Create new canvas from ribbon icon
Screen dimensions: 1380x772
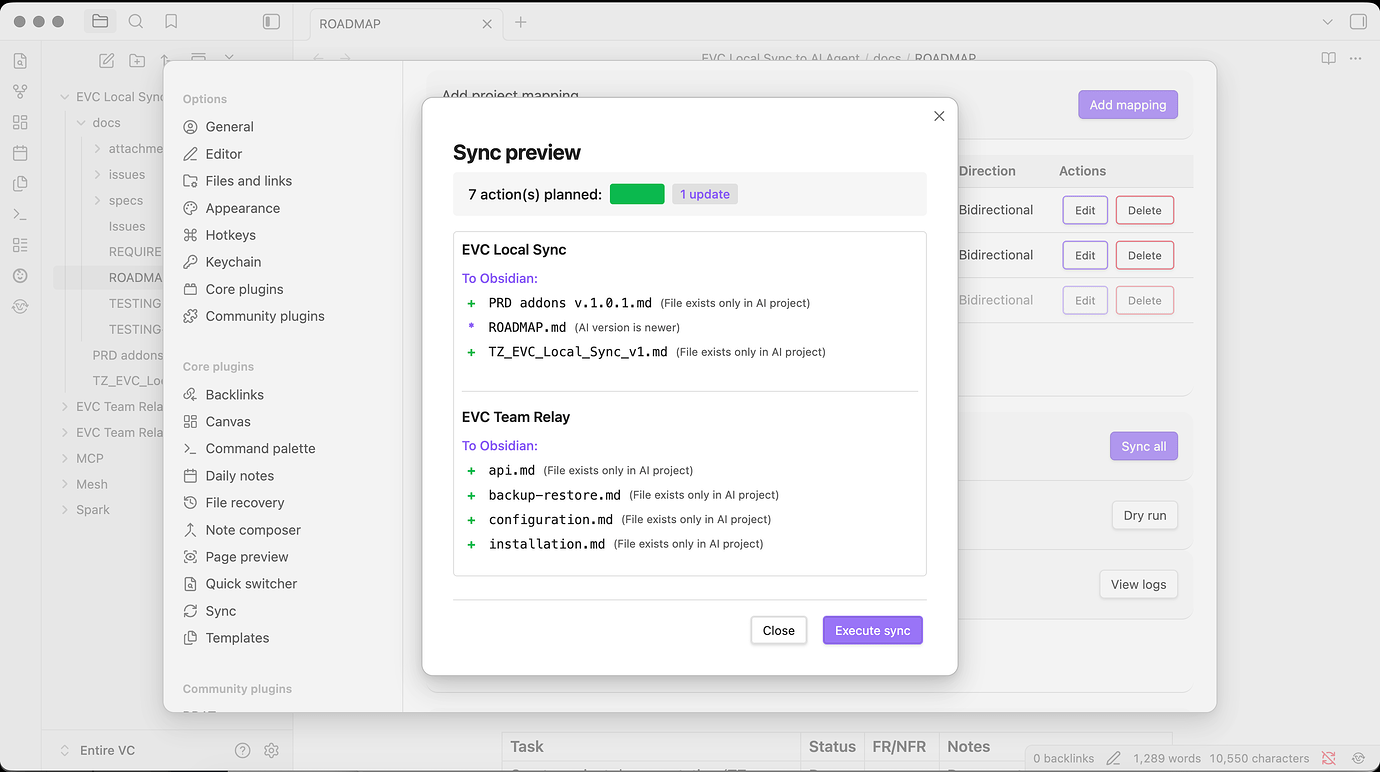(20, 122)
